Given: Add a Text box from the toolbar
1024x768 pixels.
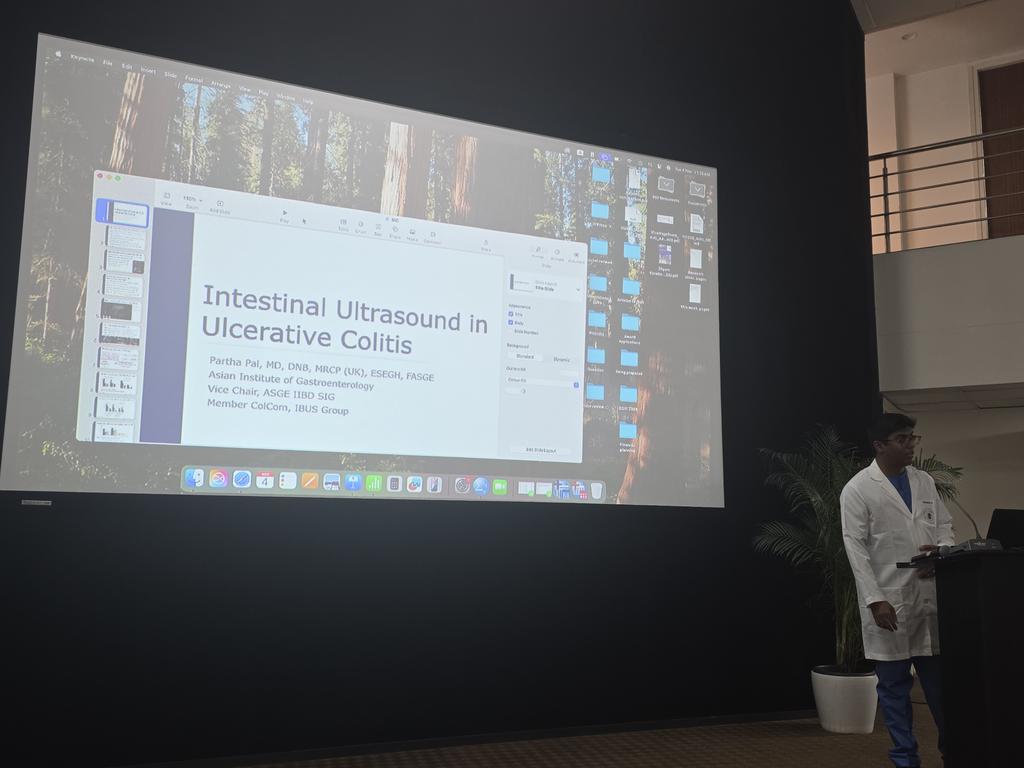Looking at the screenshot, I should click(x=378, y=230).
